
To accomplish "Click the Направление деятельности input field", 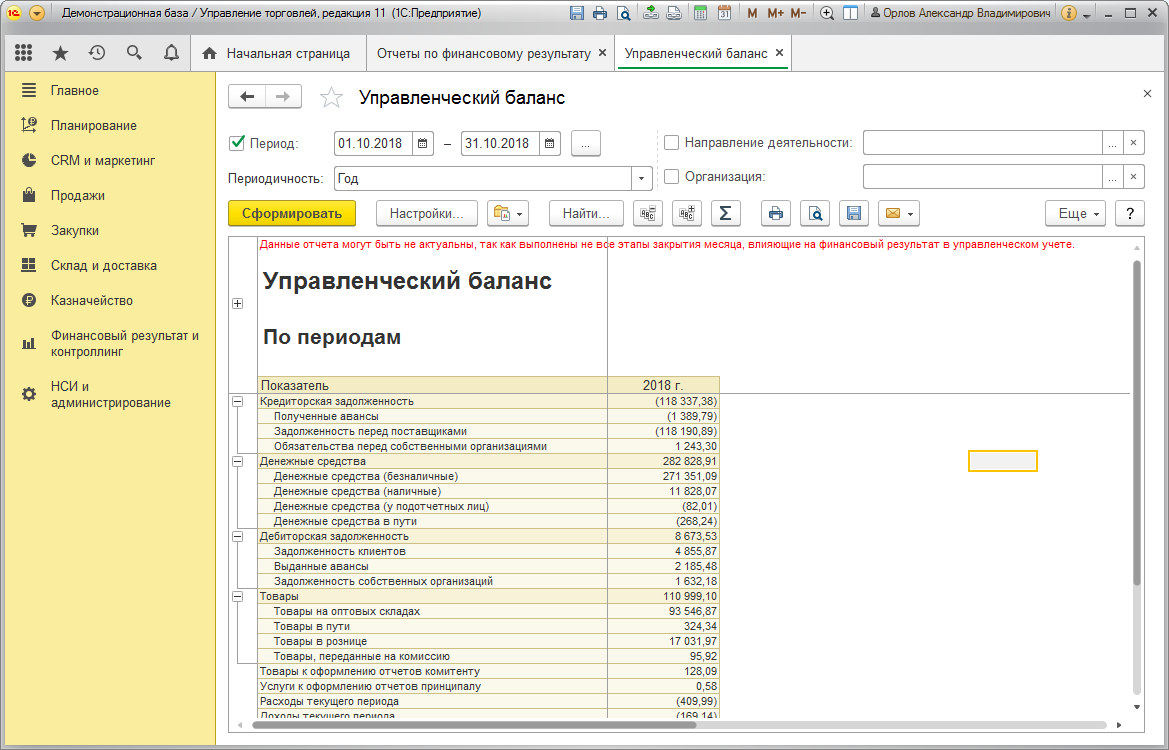I will point(983,142).
